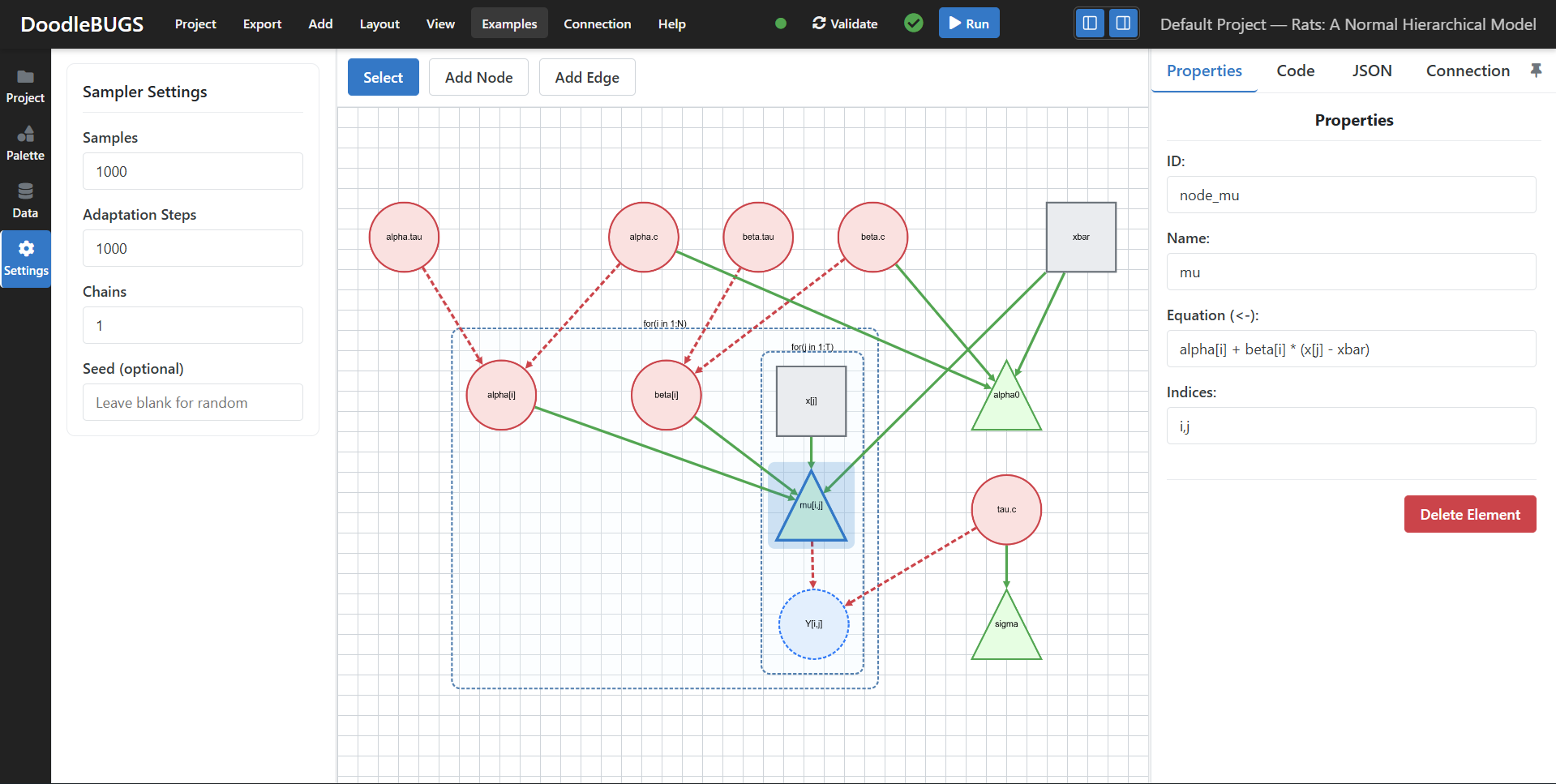
Task: Switch to the Code tab
Action: click(x=1295, y=71)
